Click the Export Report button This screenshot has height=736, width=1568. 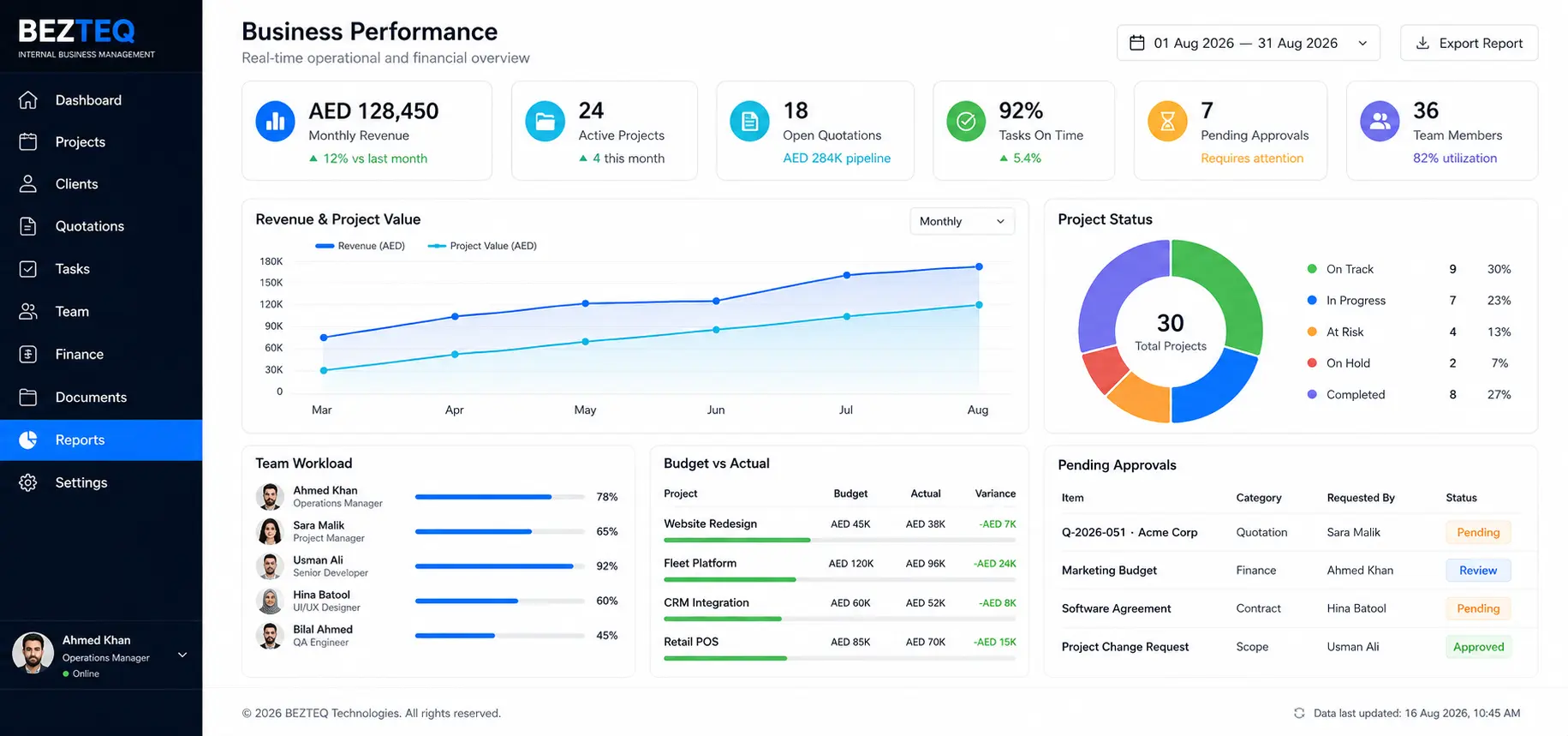1469,43
